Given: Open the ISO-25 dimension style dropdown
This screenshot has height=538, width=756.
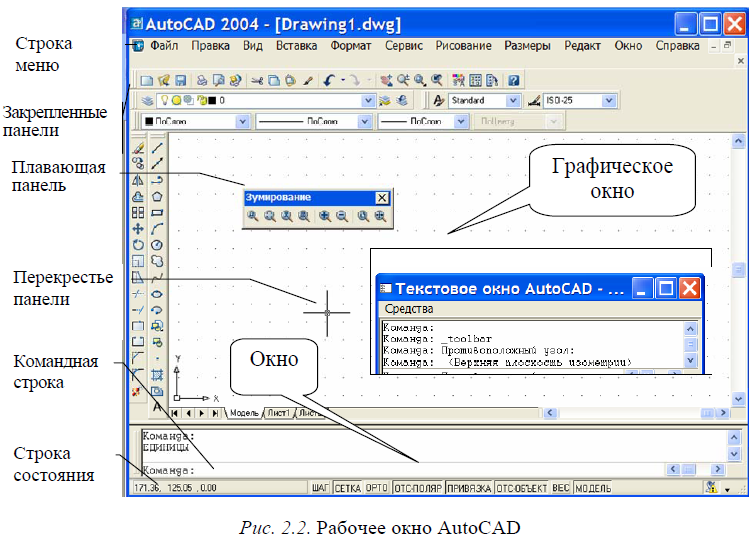Looking at the screenshot, I should click(609, 101).
